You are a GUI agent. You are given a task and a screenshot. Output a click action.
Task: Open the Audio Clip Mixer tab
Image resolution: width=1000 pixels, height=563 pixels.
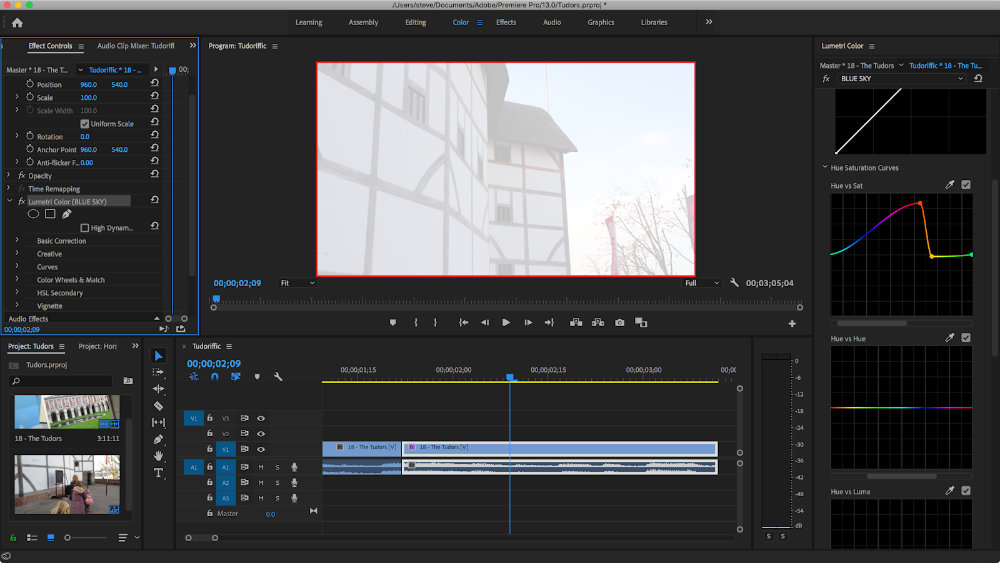135,46
